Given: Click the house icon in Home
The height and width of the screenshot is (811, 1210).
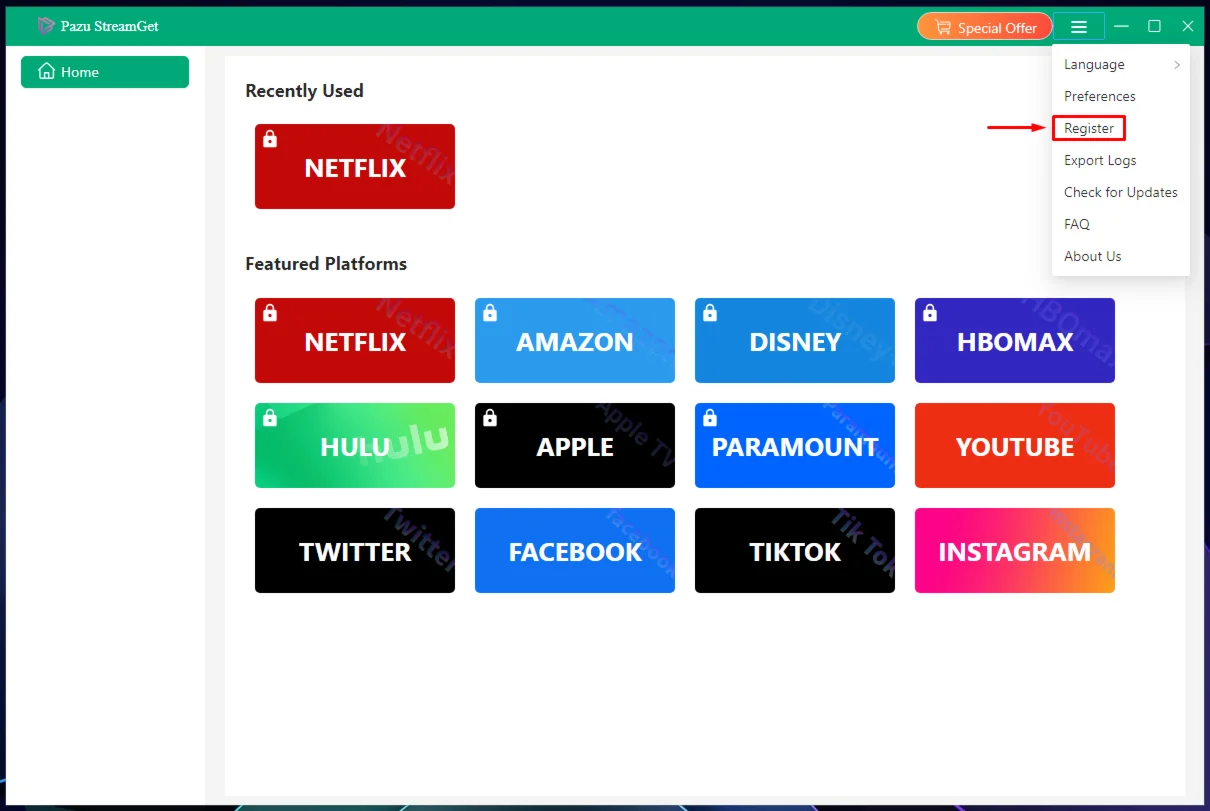Looking at the screenshot, I should click(x=46, y=72).
